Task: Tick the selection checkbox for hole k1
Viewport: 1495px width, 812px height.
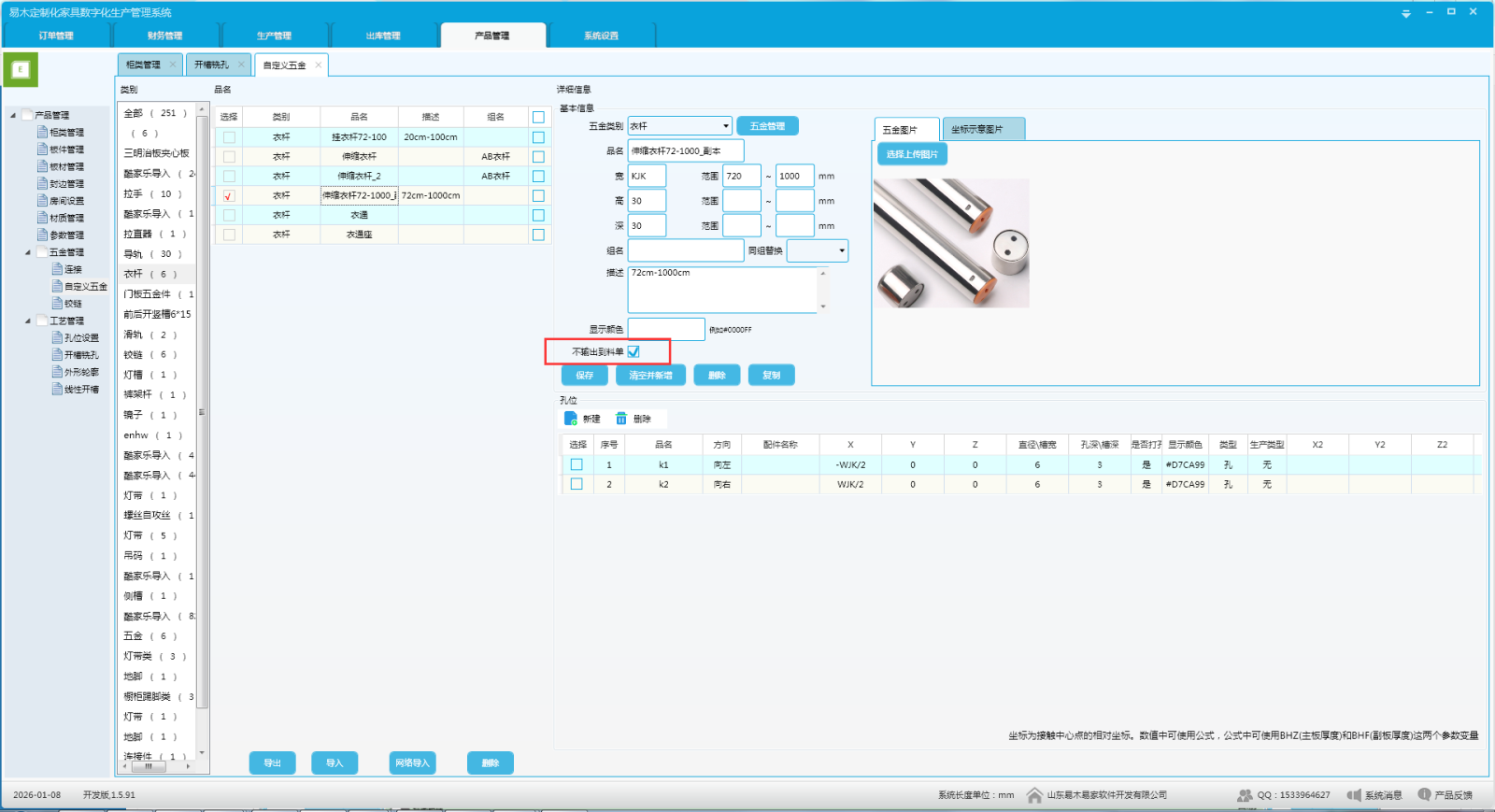Action: pos(577,464)
